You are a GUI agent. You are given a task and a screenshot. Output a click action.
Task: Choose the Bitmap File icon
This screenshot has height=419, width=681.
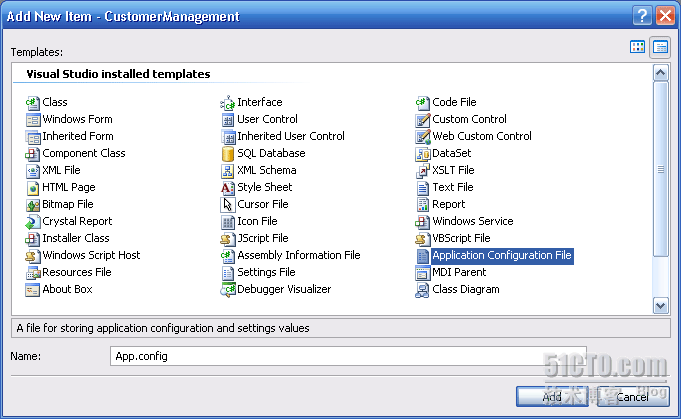point(33,205)
